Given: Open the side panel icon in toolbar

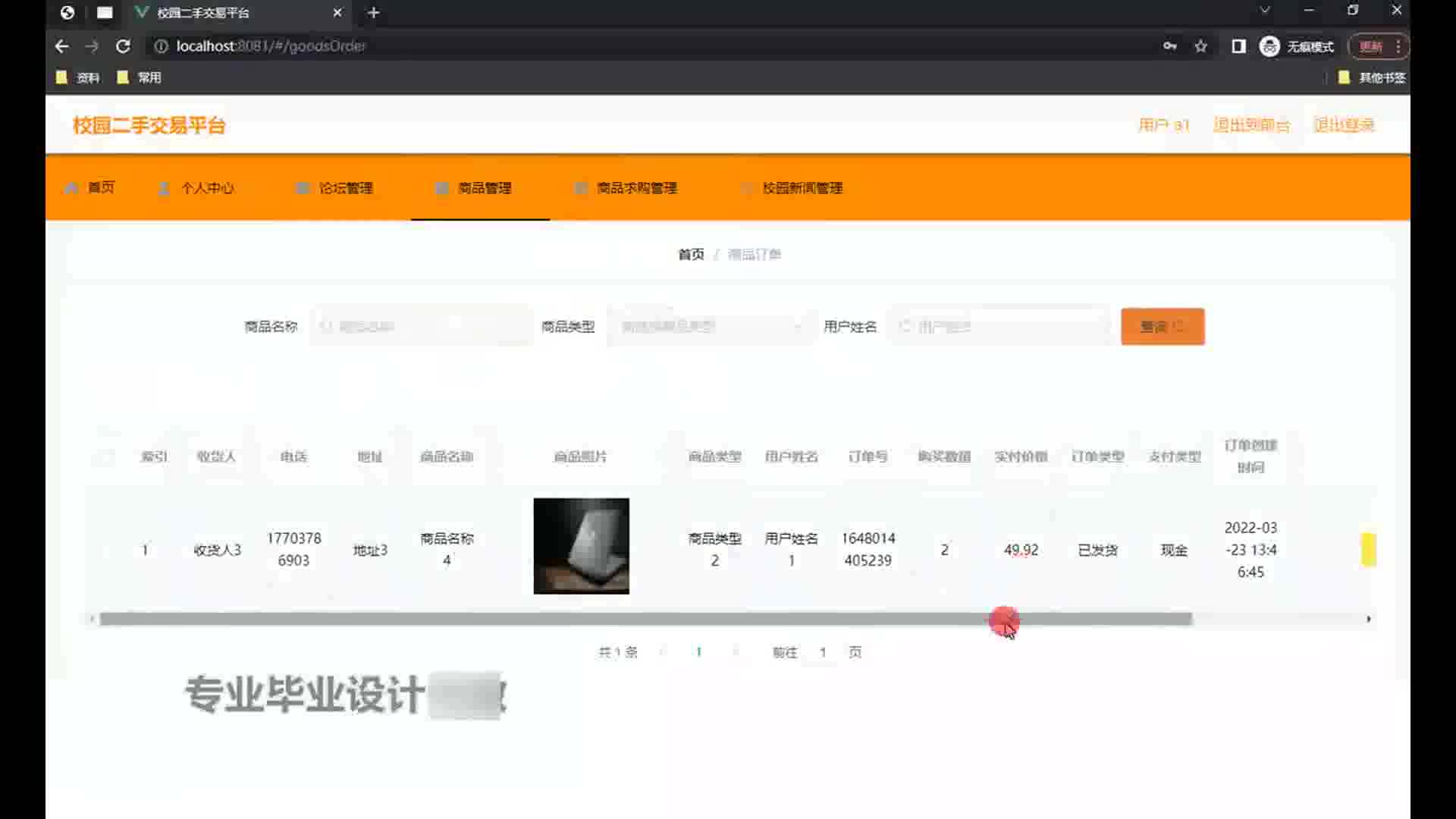Looking at the screenshot, I should click(x=1238, y=46).
